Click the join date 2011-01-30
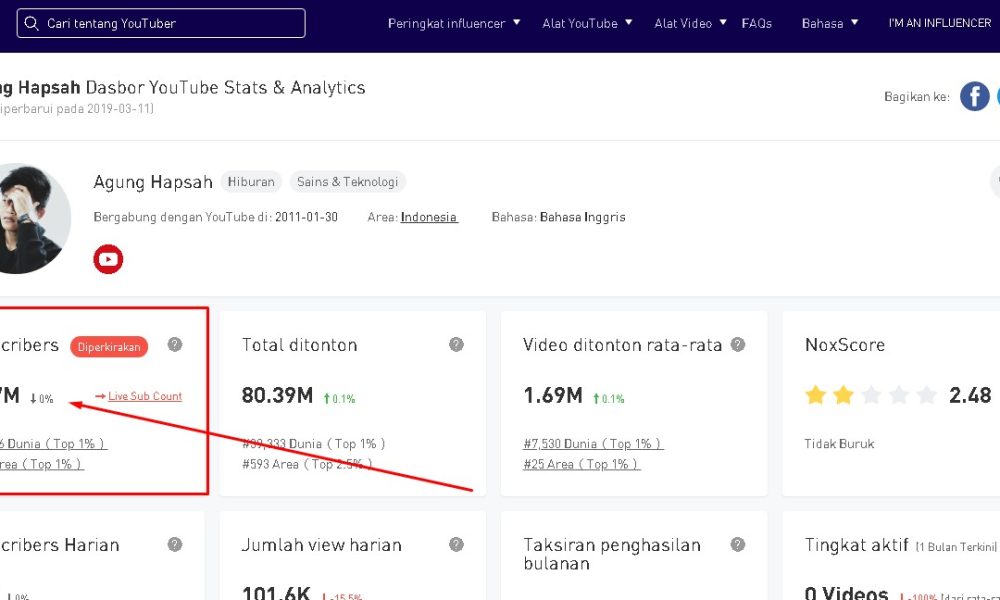The image size is (1000, 600). (x=306, y=217)
